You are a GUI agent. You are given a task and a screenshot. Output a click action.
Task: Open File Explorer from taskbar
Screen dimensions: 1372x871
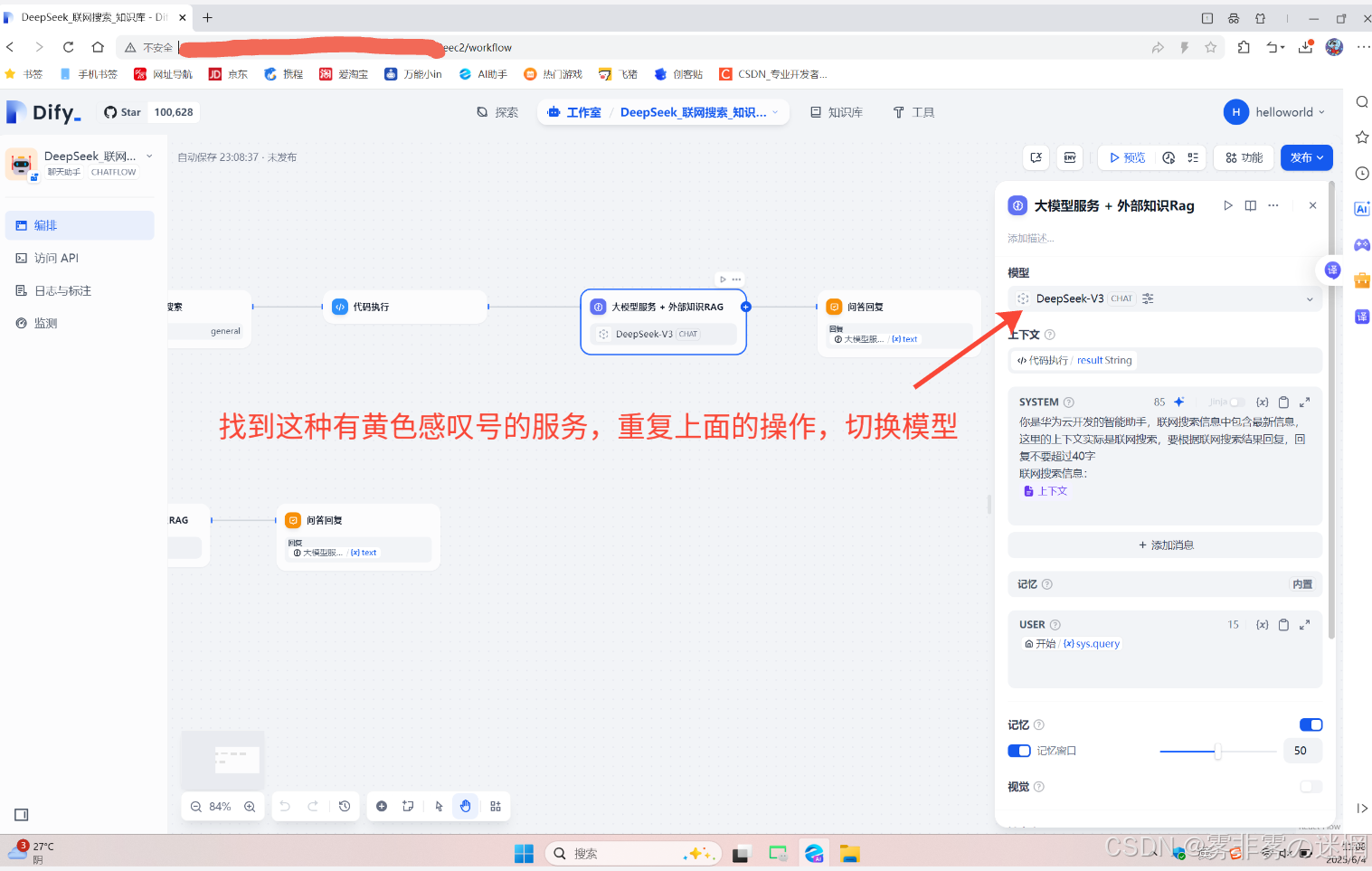point(849,853)
